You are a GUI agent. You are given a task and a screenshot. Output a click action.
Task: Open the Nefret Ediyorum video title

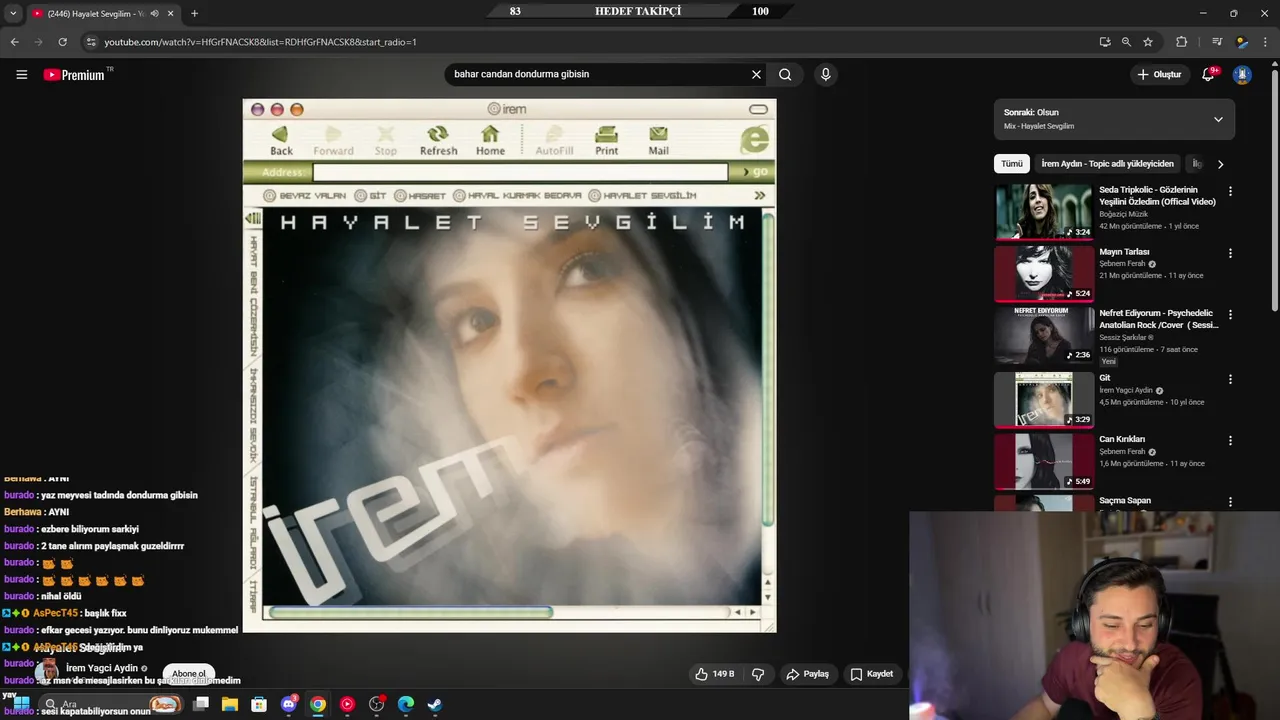click(1159, 319)
